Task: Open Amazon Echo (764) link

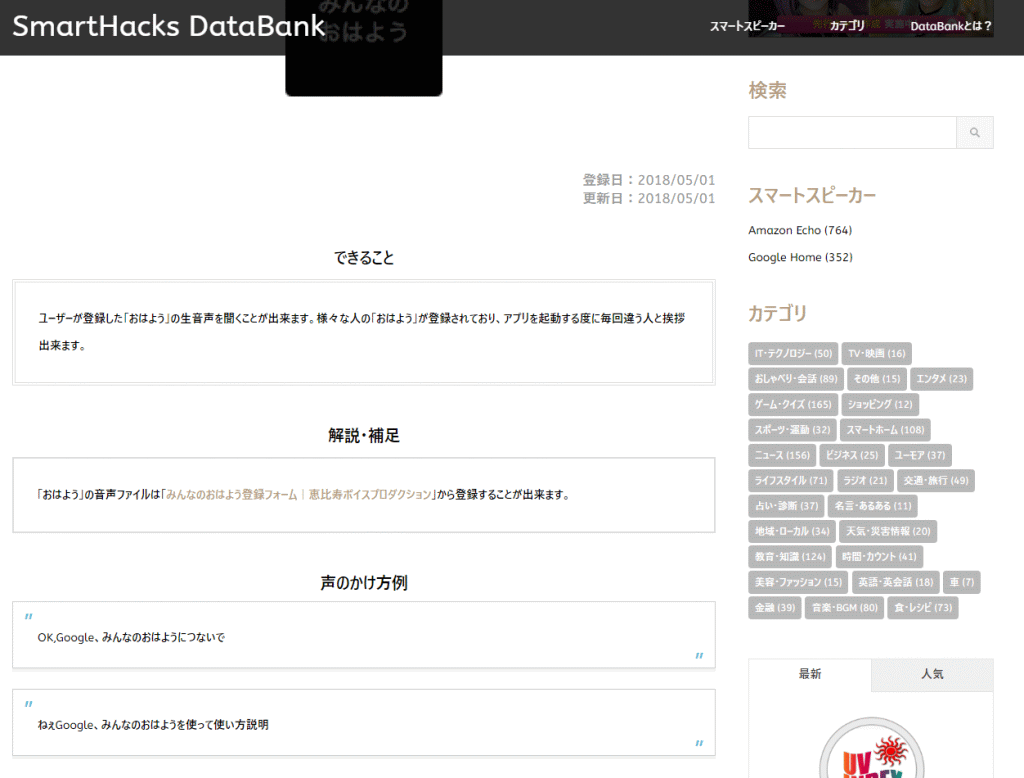Action: coord(800,230)
